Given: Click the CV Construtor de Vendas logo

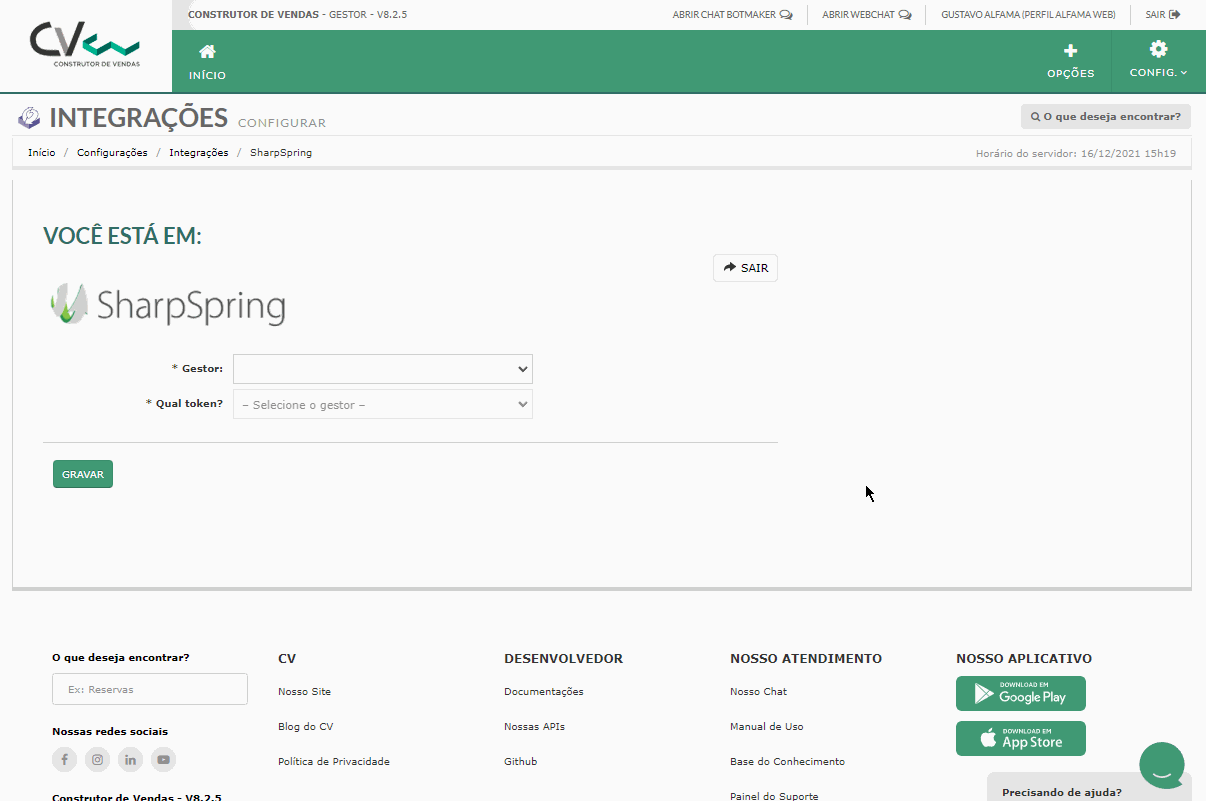Looking at the screenshot, I should click(84, 45).
